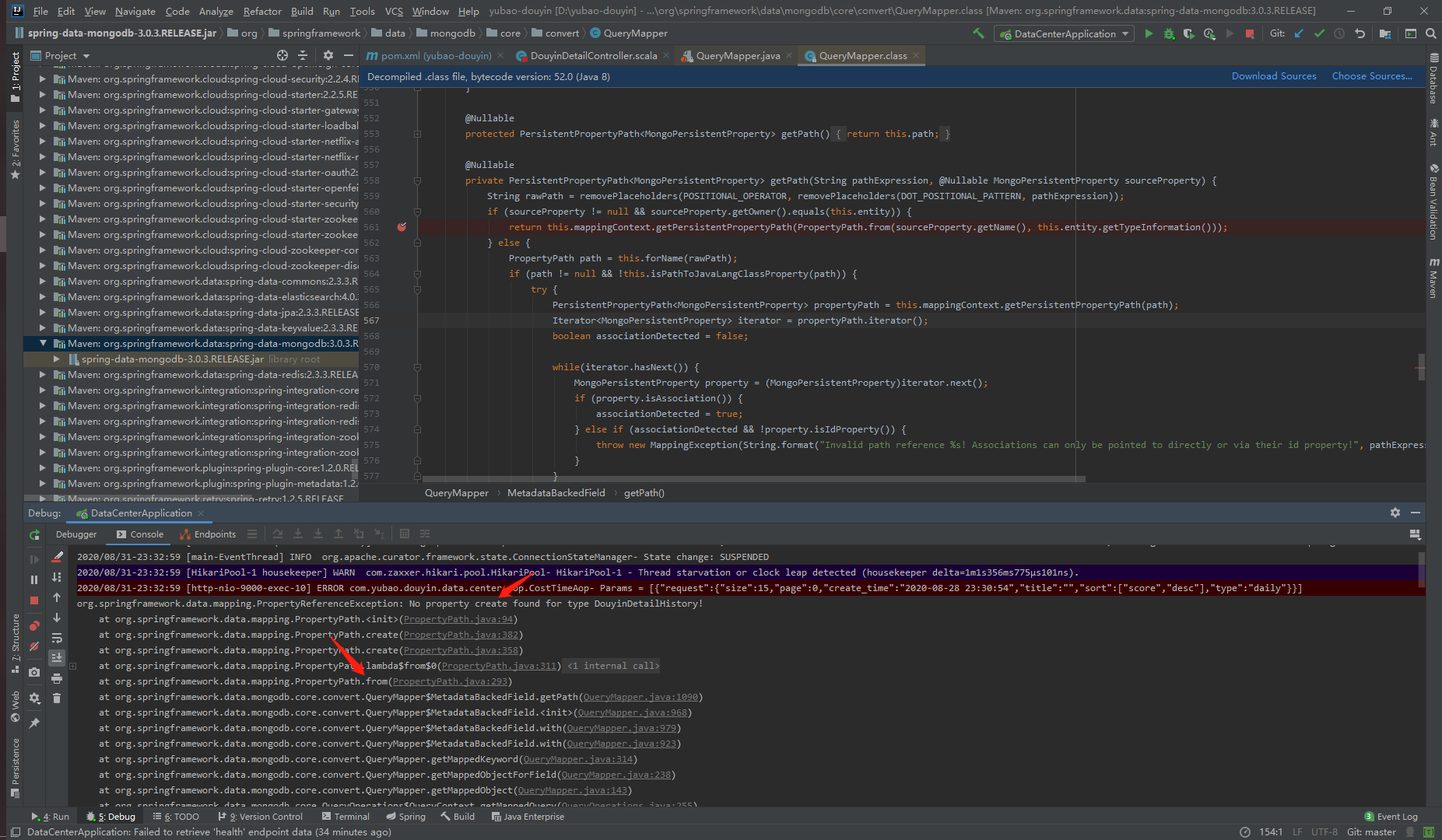
Task: Commit changes with green checkmark icon
Action: (x=1319, y=33)
